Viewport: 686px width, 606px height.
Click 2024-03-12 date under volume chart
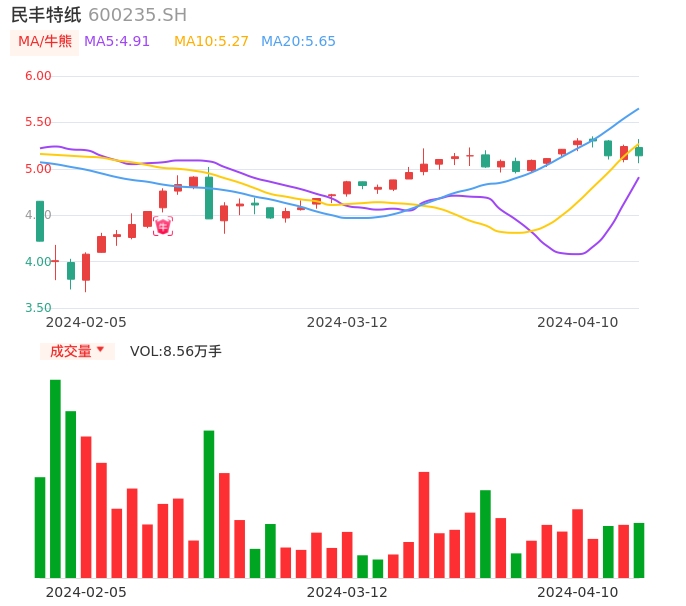(347, 593)
